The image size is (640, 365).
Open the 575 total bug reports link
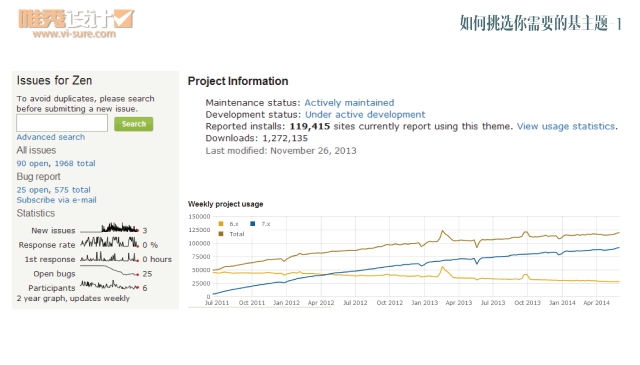73,190
